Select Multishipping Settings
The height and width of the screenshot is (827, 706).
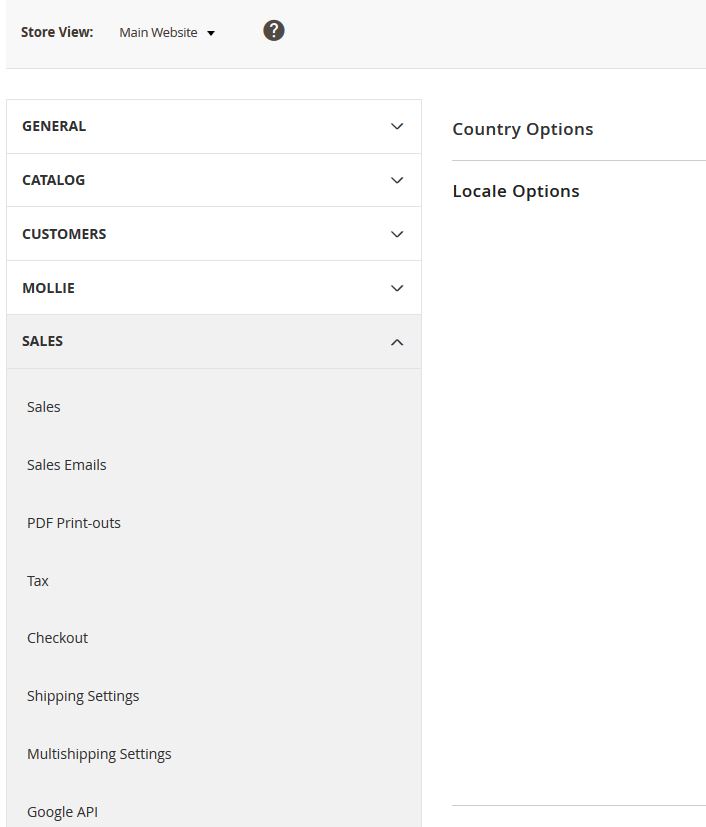(99, 753)
